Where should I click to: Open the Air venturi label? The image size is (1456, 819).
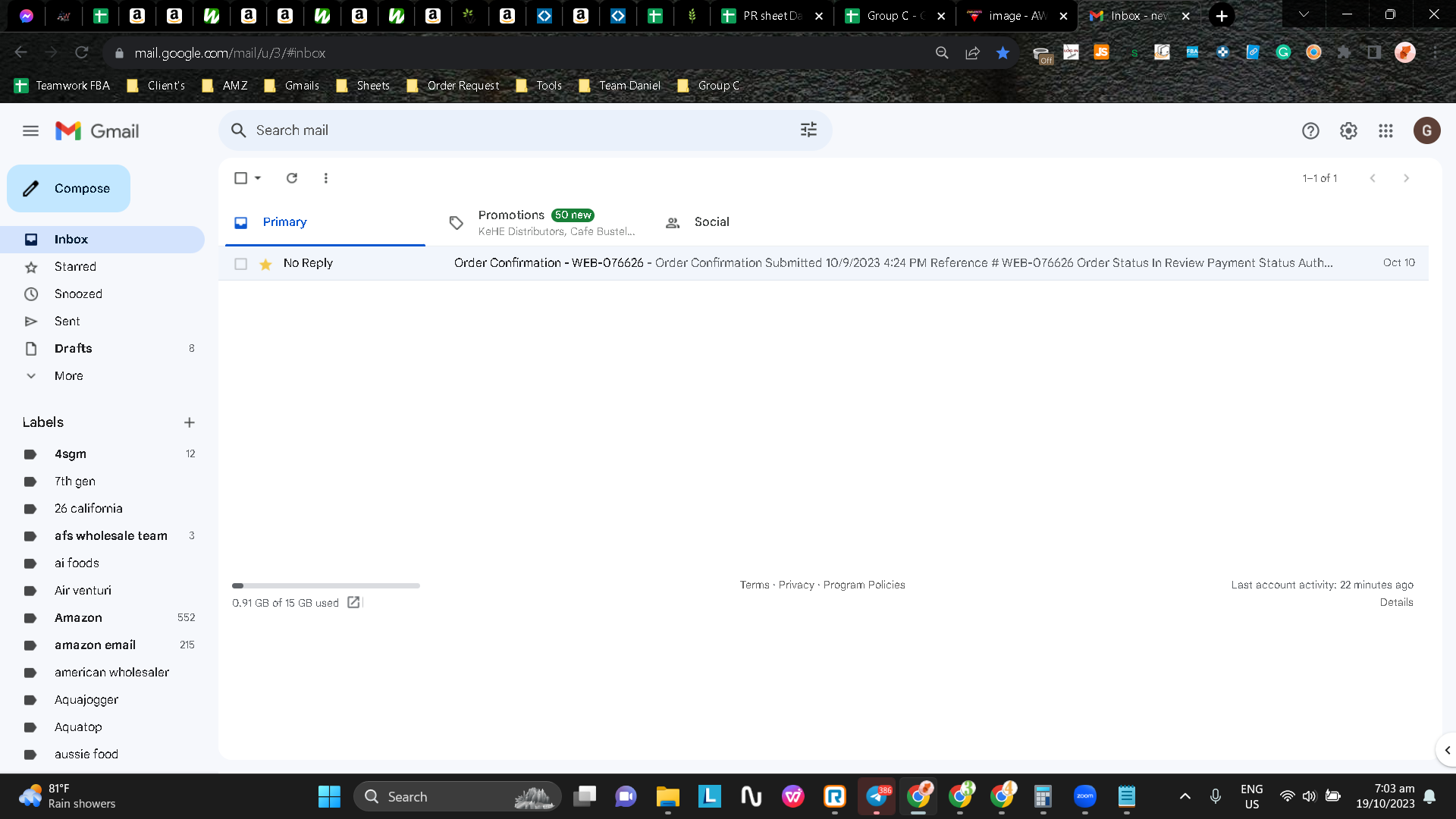83,591
